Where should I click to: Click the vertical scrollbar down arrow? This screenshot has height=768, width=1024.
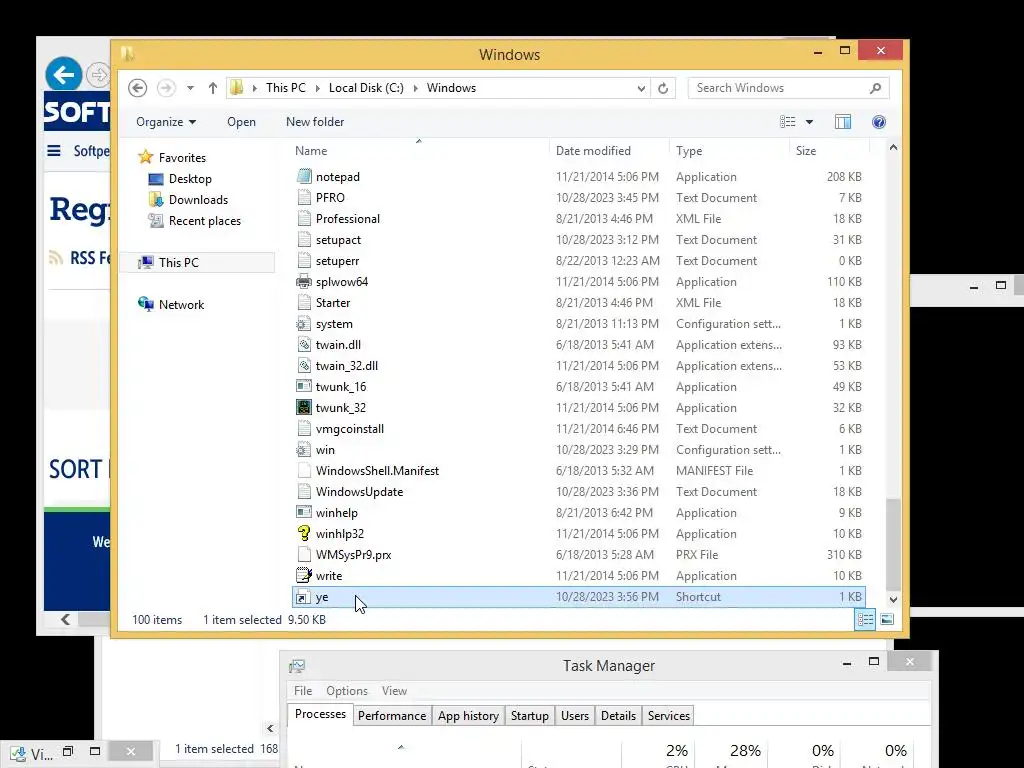[893, 600]
